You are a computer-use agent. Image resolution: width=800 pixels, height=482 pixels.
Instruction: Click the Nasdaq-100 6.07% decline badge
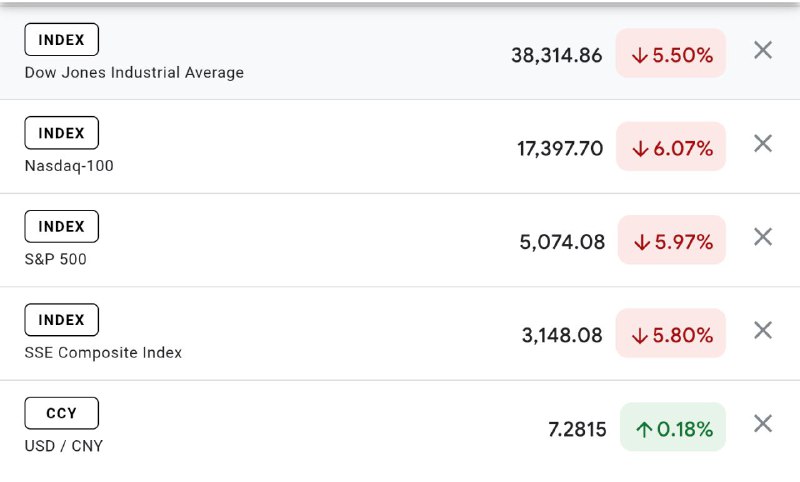671,148
